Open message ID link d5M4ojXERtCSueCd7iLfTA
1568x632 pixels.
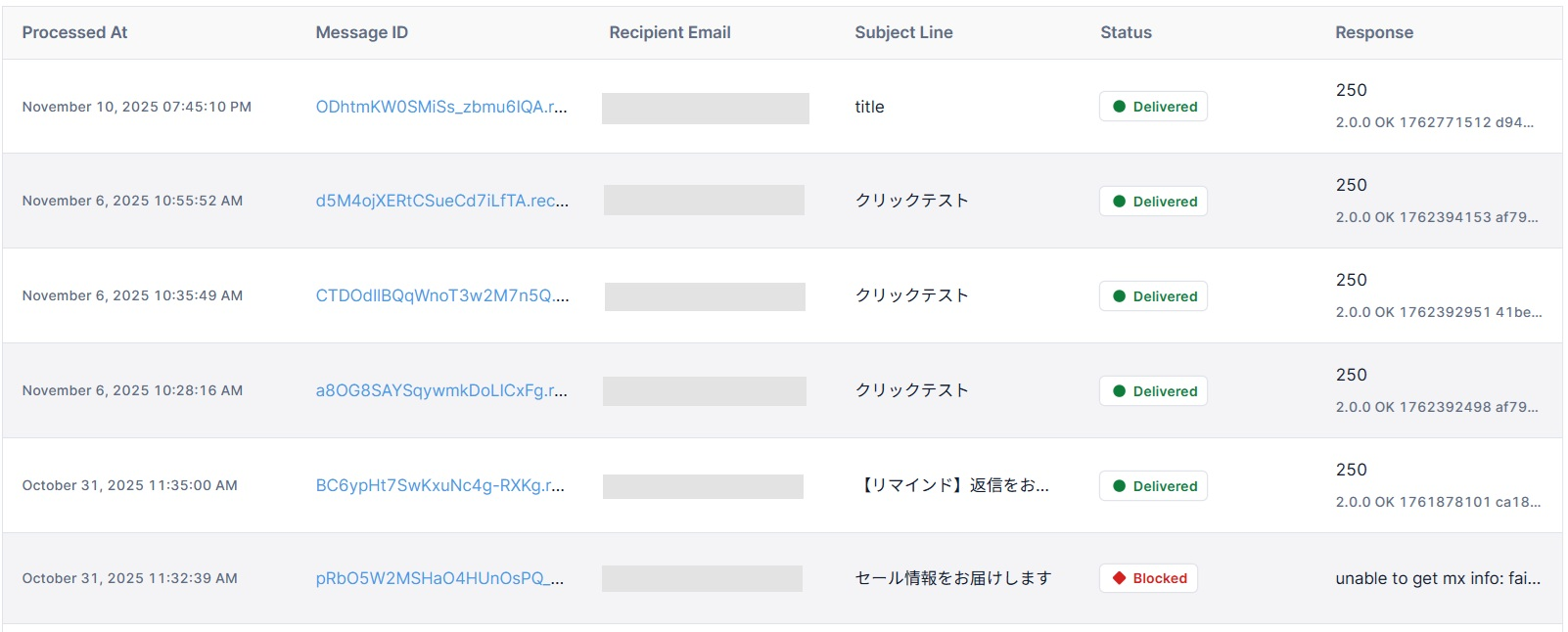440,201
